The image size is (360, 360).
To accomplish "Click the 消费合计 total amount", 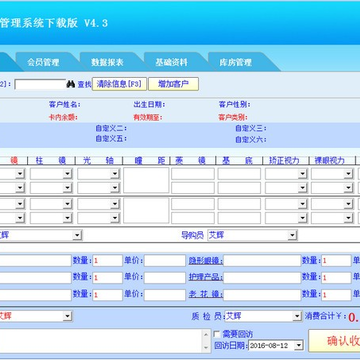I will click(354, 317).
